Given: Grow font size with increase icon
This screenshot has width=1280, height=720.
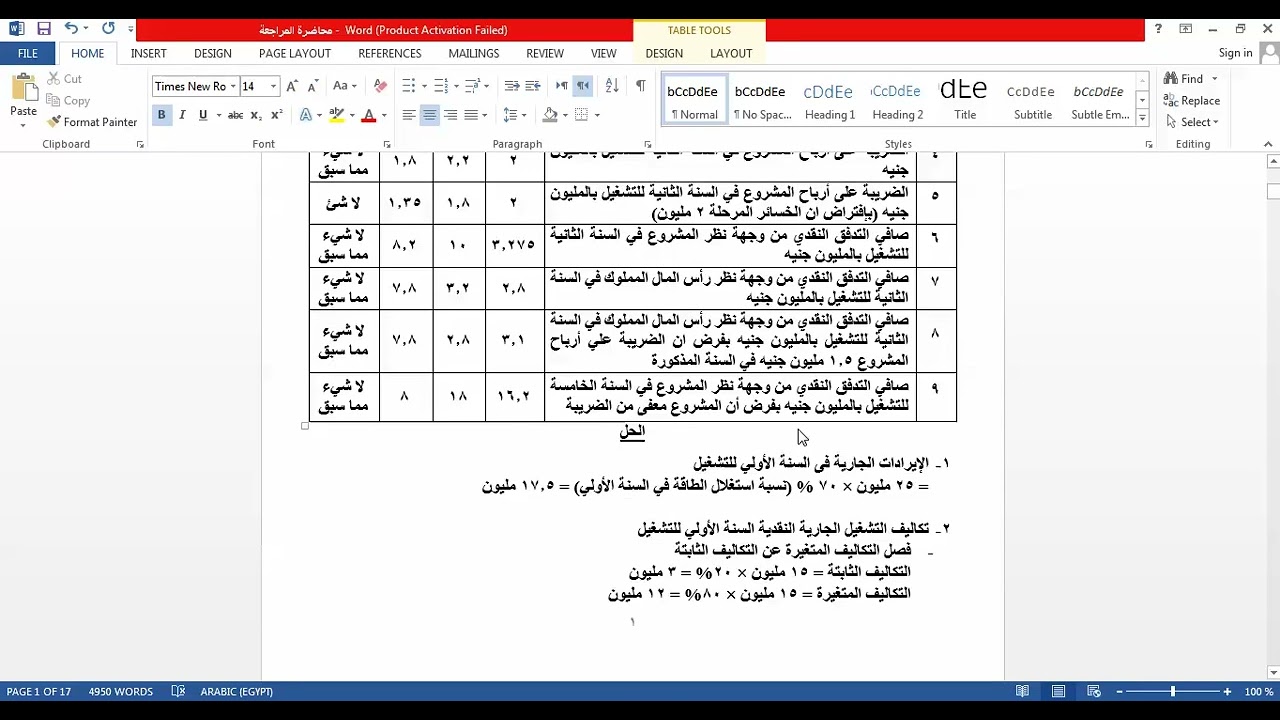Looking at the screenshot, I should coord(293,86).
